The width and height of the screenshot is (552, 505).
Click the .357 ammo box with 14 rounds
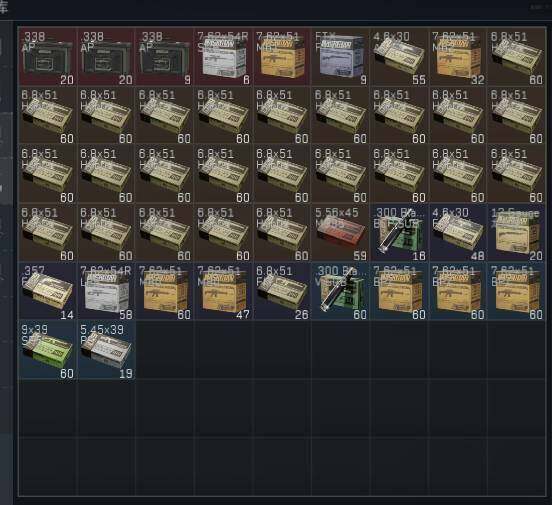pyautogui.click(x=48, y=292)
